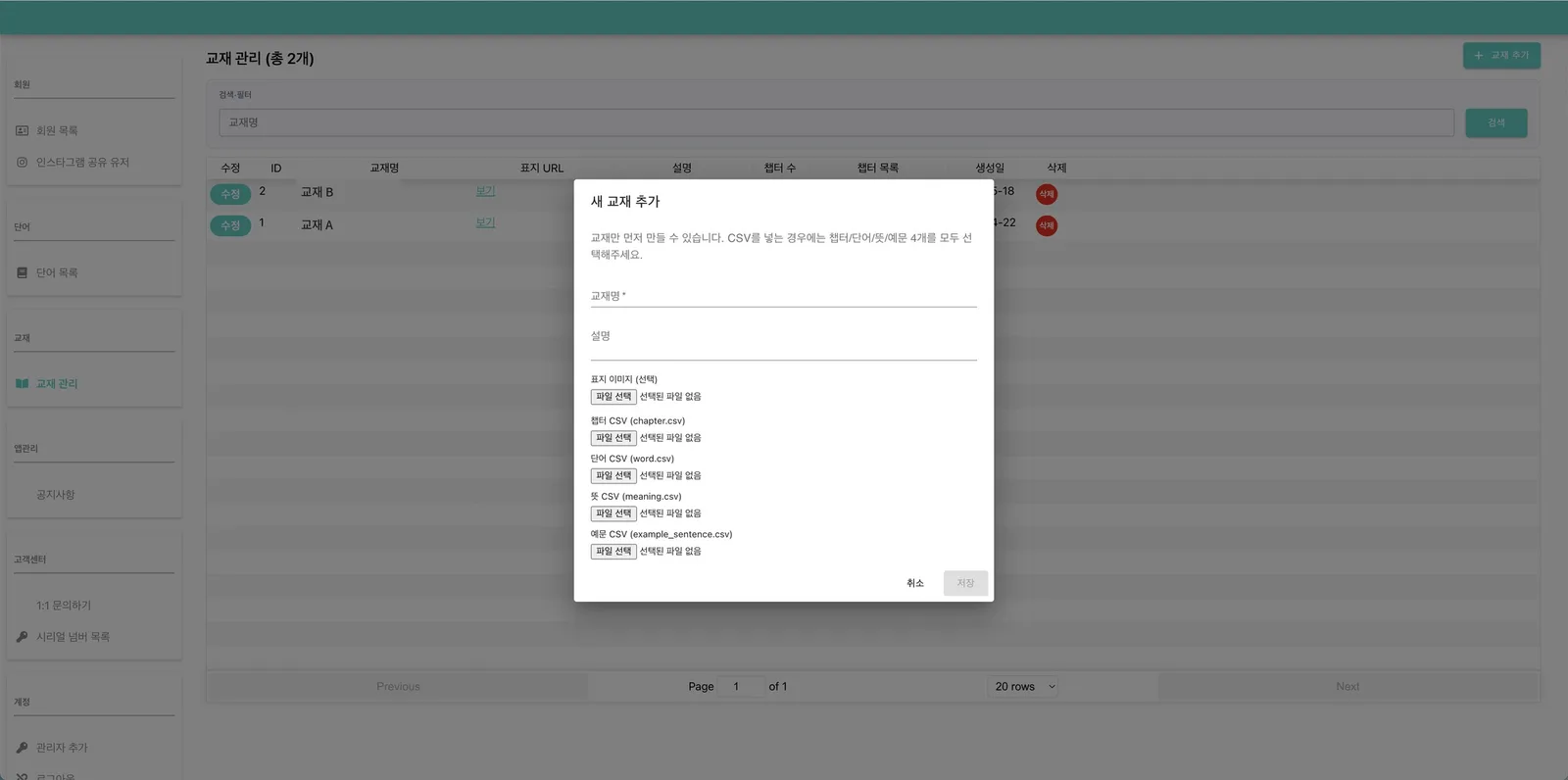Click the book icon beside 단어 목록

pyautogui.click(x=22, y=273)
